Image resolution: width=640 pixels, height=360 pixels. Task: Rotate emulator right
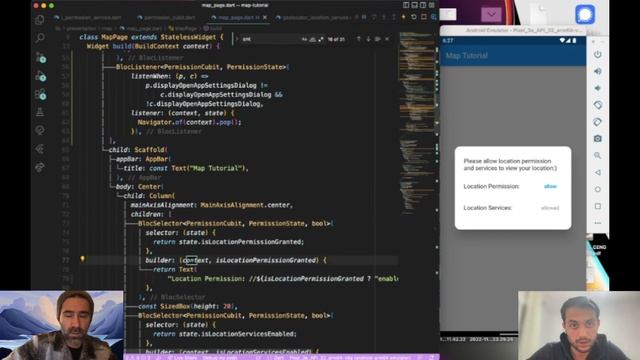tap(598, 122)
